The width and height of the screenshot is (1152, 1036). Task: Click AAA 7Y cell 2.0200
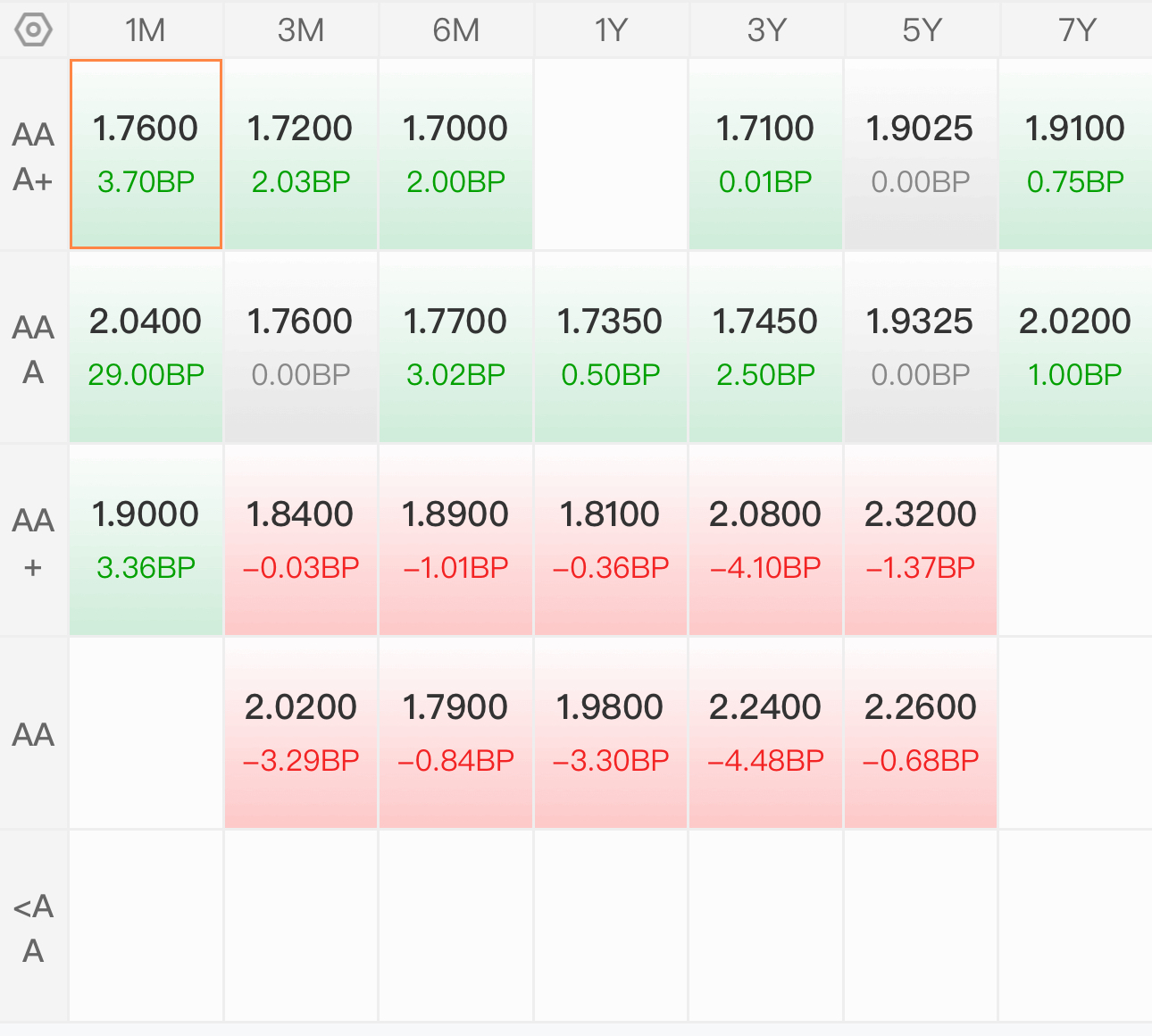point(1075,347)
